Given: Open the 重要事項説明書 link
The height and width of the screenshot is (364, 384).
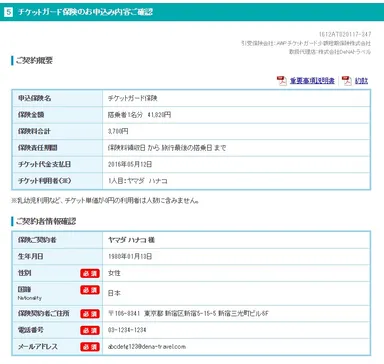Looking at the screenshot, I should (312, 81).
